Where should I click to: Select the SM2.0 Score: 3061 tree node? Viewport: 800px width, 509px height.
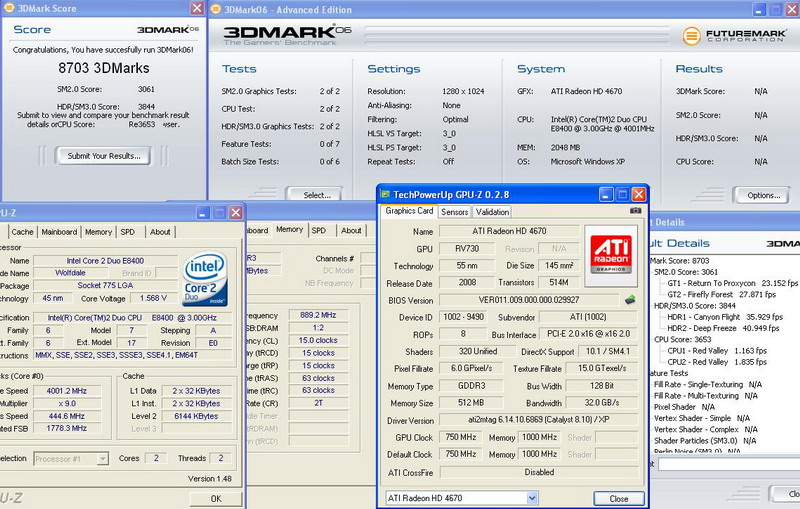pyautogui.click(x=686, y=272)
